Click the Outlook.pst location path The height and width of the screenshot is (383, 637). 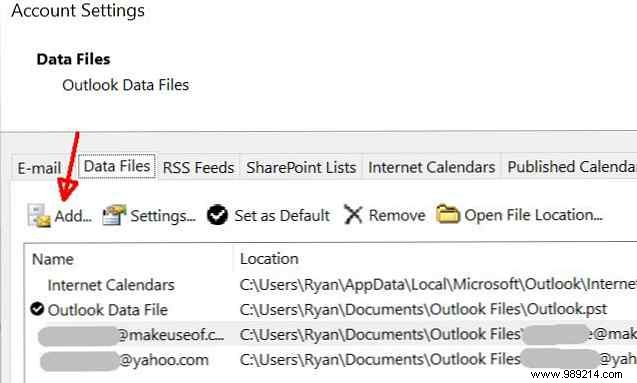coord(423,309)
